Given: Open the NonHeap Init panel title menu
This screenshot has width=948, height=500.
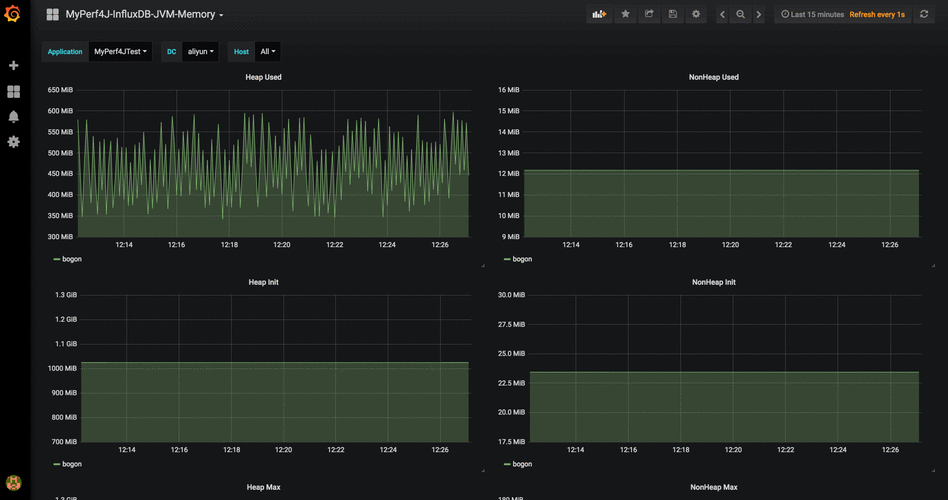Looking at the screenshot, I should point(714,282).
